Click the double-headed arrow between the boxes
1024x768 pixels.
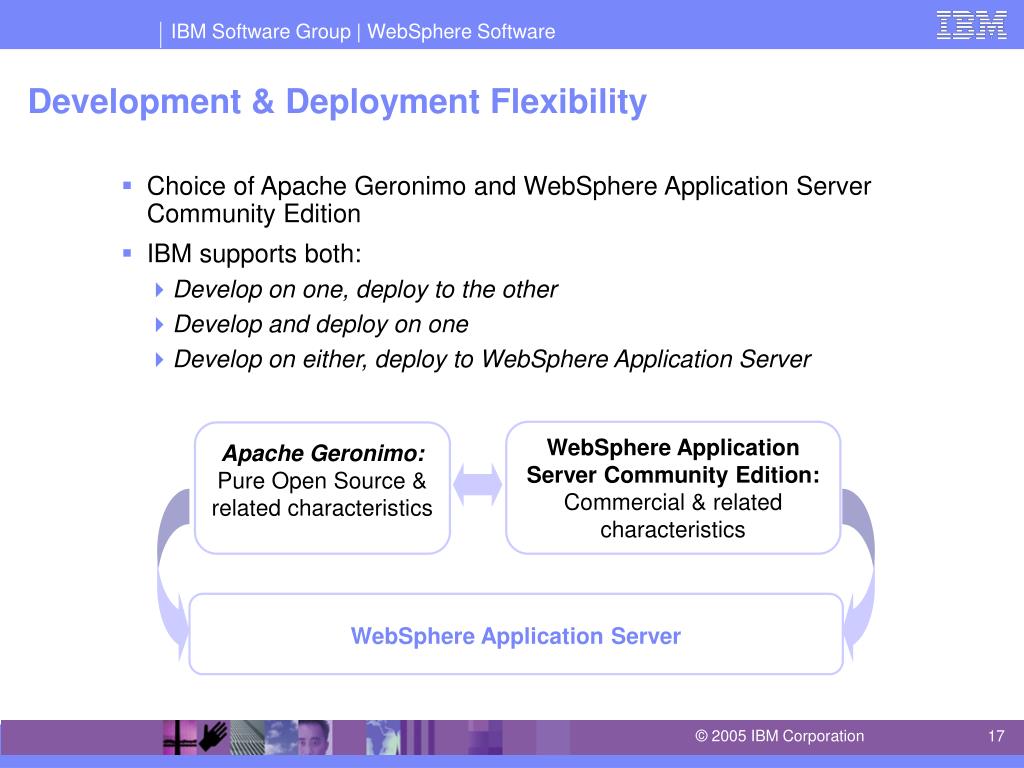tap(477, 485)
